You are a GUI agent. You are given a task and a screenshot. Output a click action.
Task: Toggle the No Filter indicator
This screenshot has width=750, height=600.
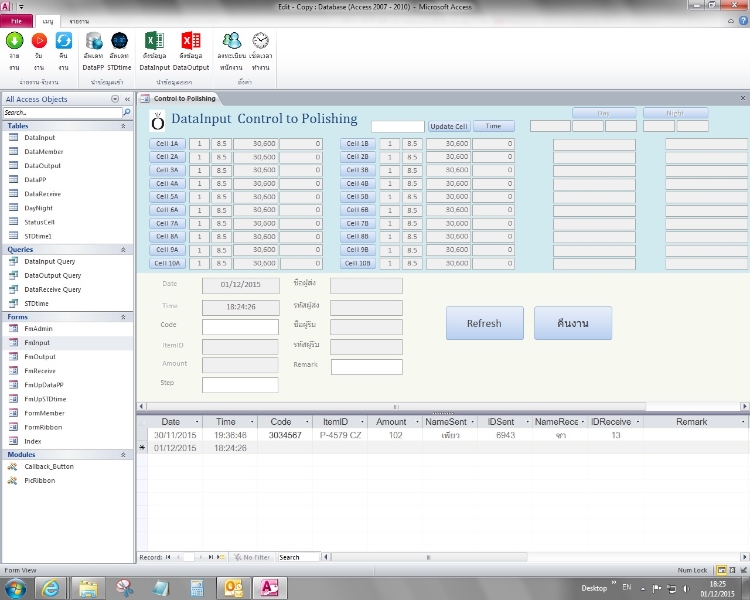pos(250,557)
